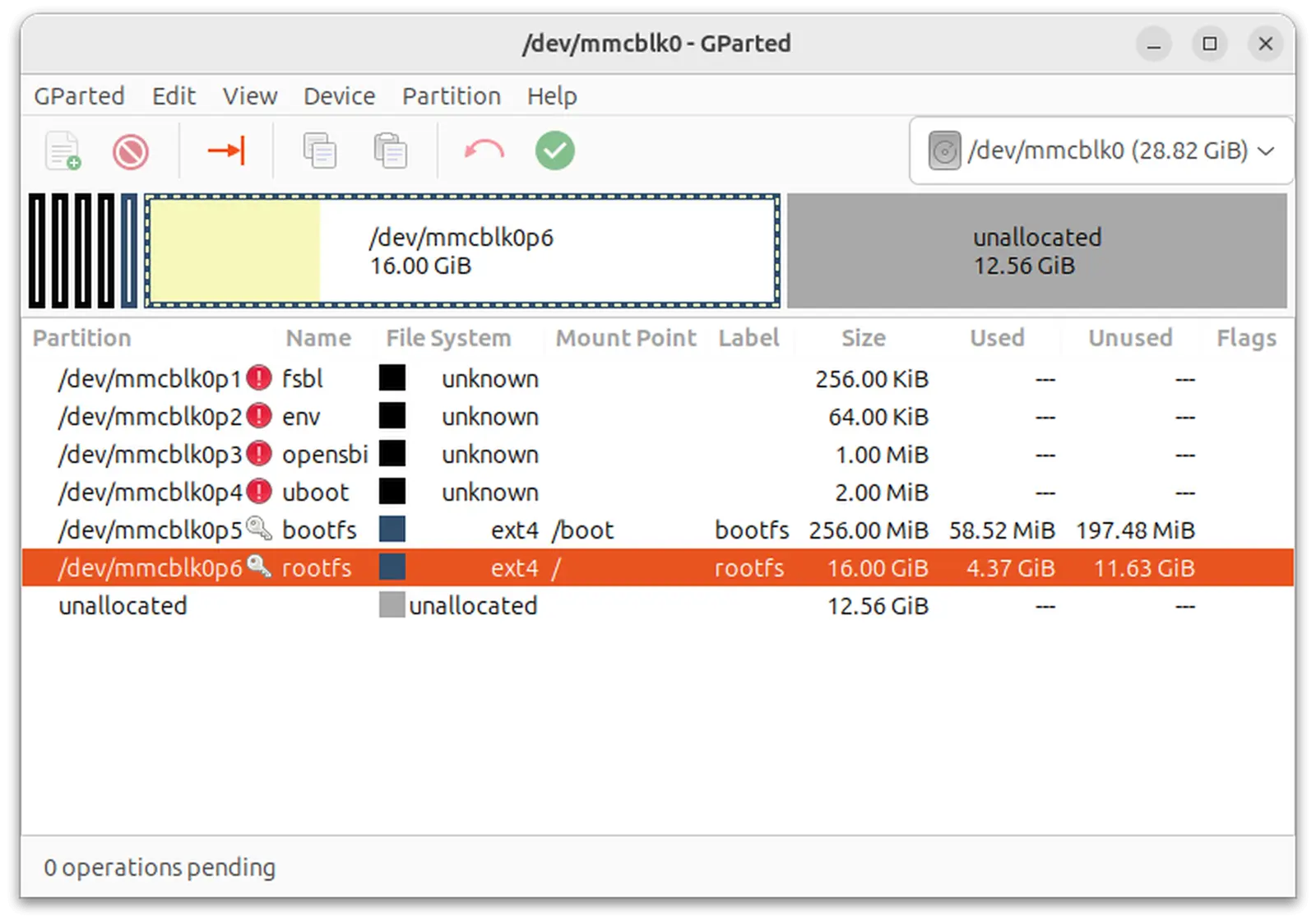Click the key icon beside mmcblk0p6
Viewport: 1316px width, 921px height.
[259, 566]
